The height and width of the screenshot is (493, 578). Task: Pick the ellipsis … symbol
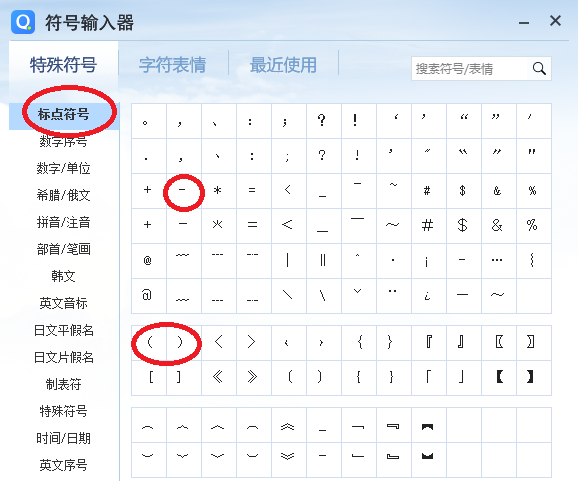497,260
